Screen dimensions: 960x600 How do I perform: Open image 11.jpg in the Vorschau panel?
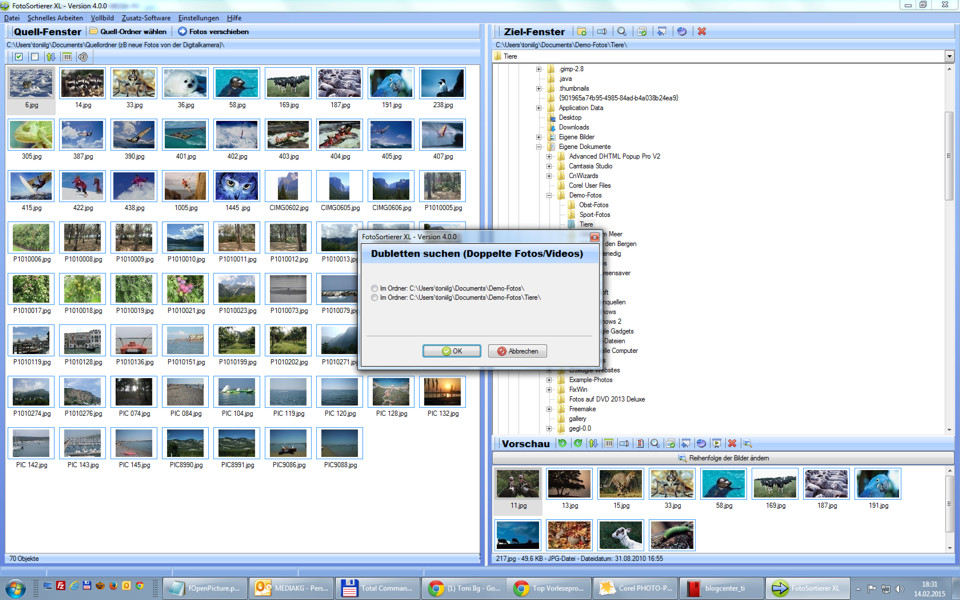517,483
